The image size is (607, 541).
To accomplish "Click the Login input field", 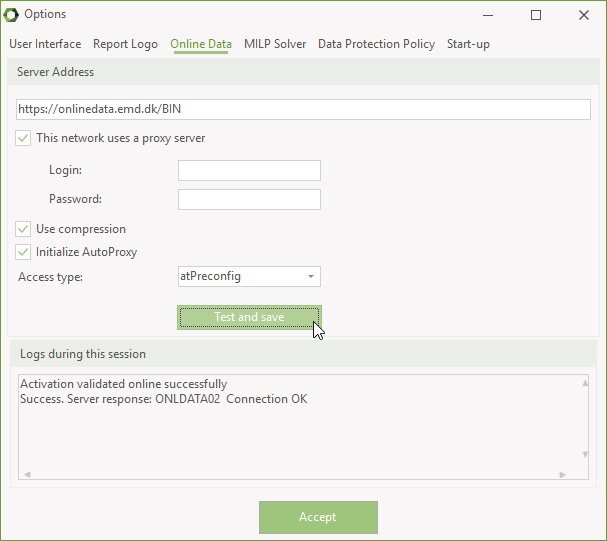I will [249, 170].
